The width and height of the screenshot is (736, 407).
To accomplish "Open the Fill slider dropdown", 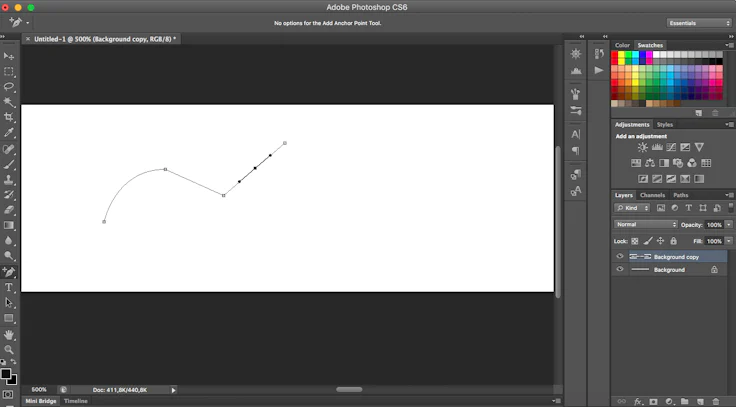I will point(729,241).
